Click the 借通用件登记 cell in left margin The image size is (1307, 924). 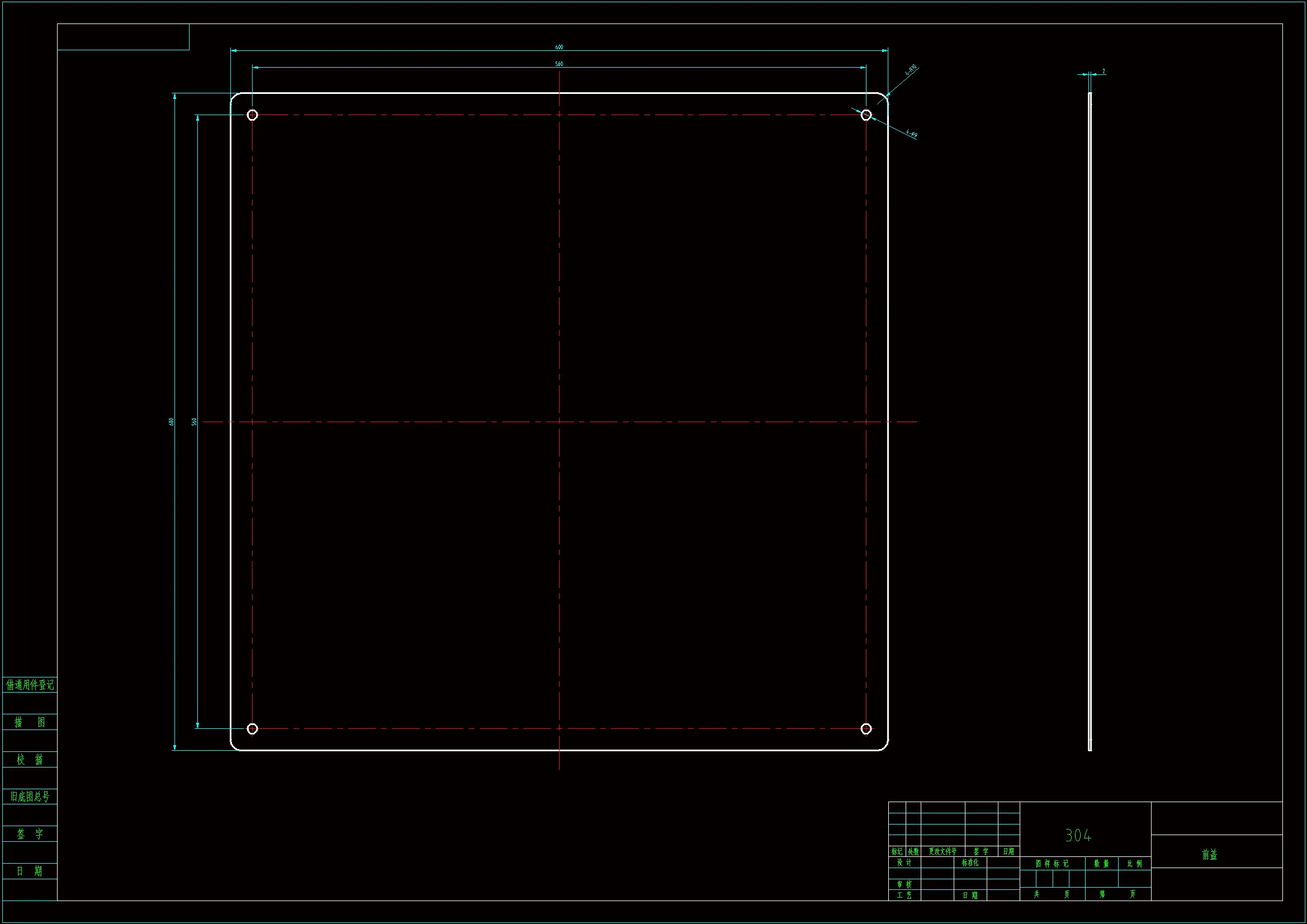[x=30, y=685]
